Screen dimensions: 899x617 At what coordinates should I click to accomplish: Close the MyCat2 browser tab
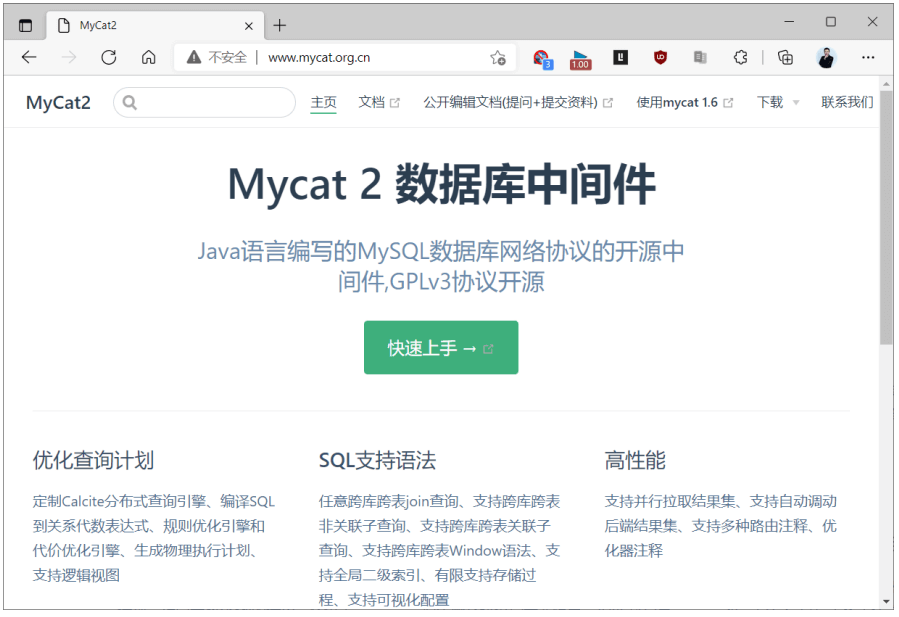[x=249, y=26]
